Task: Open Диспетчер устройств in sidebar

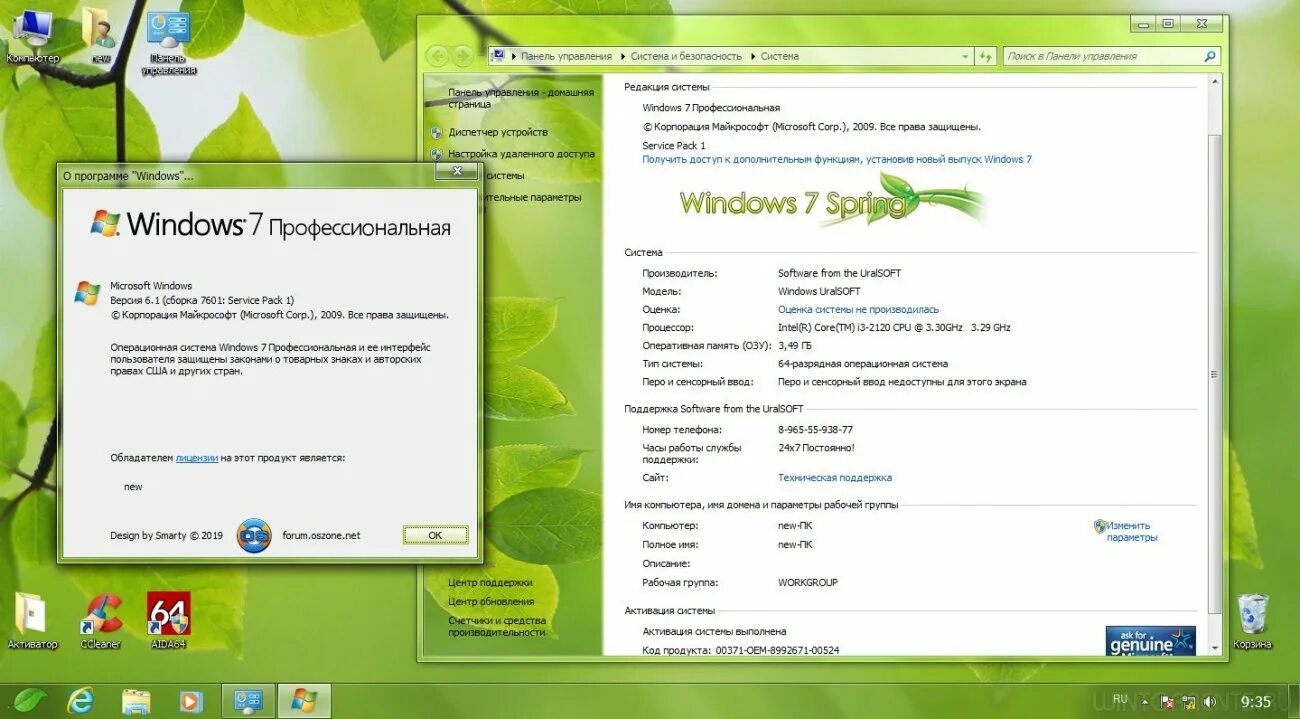Action: point(498,132)
